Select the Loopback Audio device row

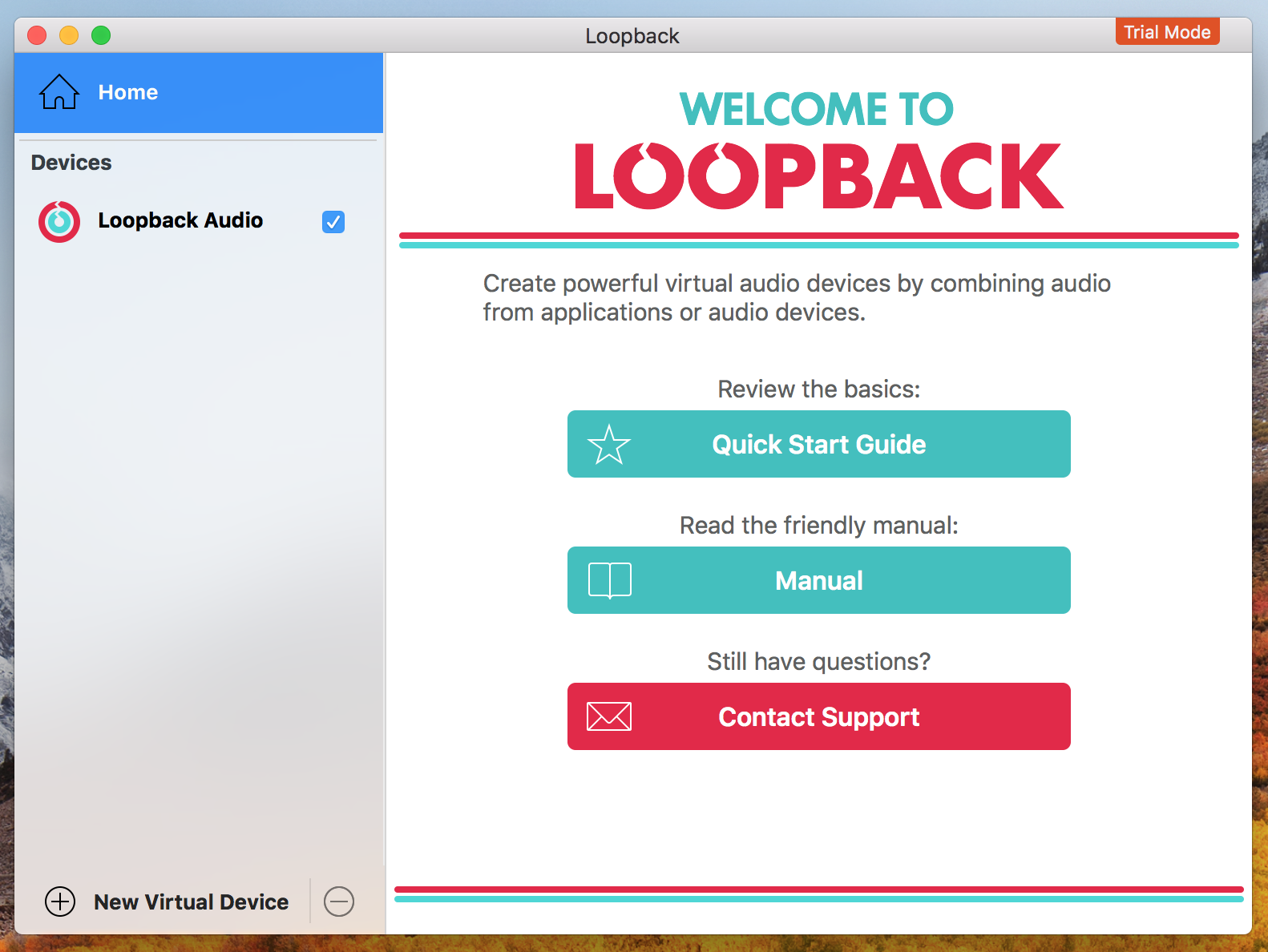199,221
